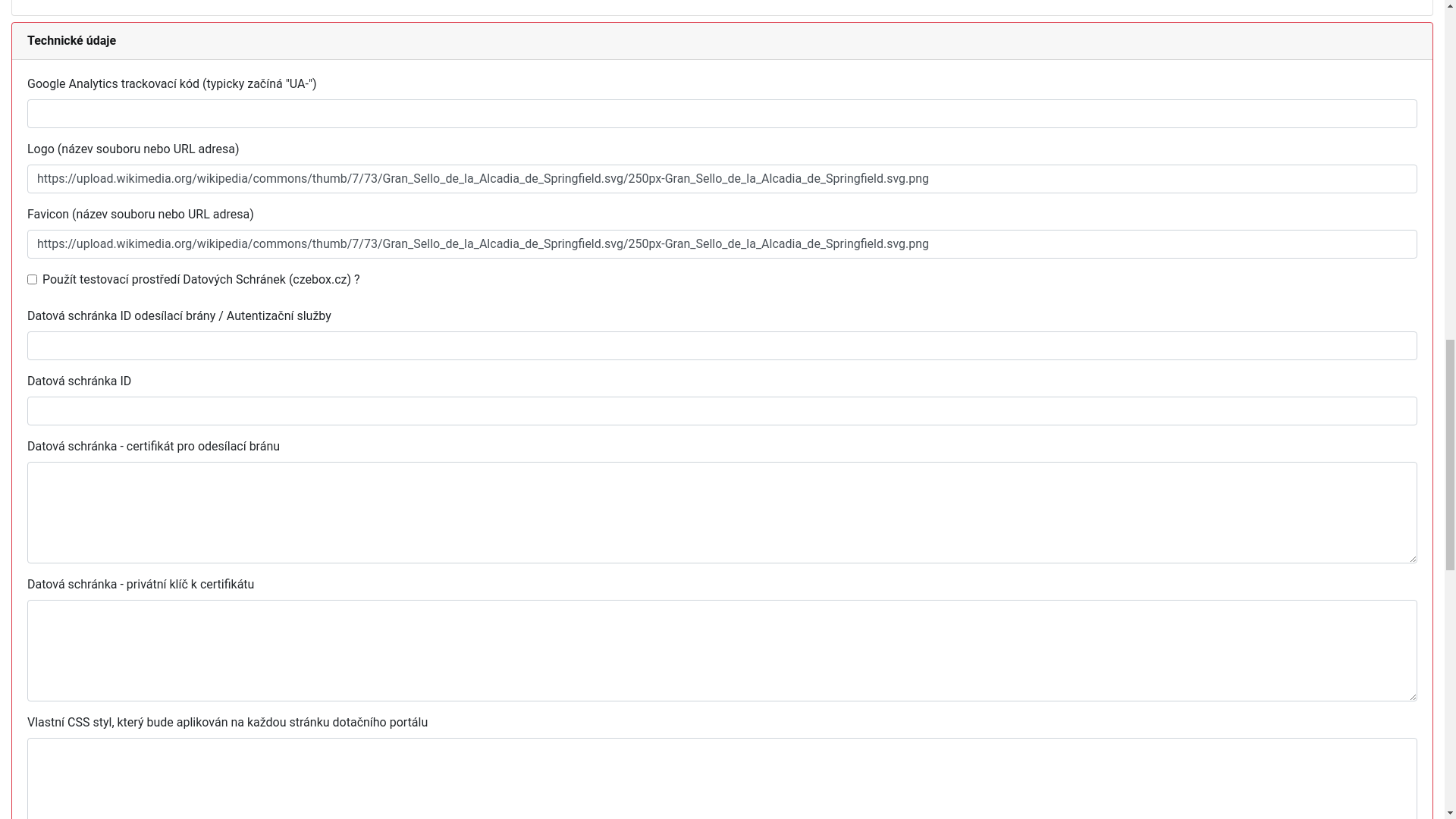This screenshot has width=1456, height=819.
Task: Click into the Logo URL input field
Action: pyautogui.click(x=721, y=179)
